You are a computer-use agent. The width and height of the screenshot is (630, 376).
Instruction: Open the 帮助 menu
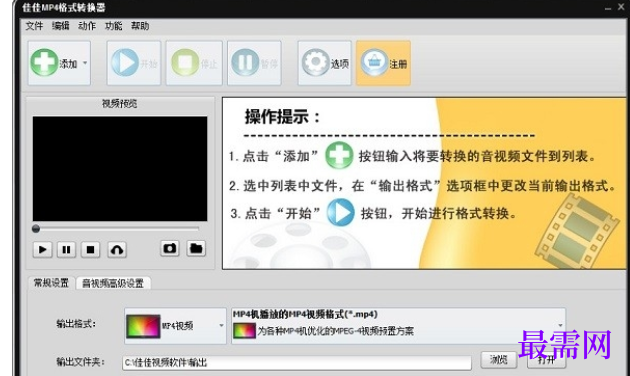point(140,26)
